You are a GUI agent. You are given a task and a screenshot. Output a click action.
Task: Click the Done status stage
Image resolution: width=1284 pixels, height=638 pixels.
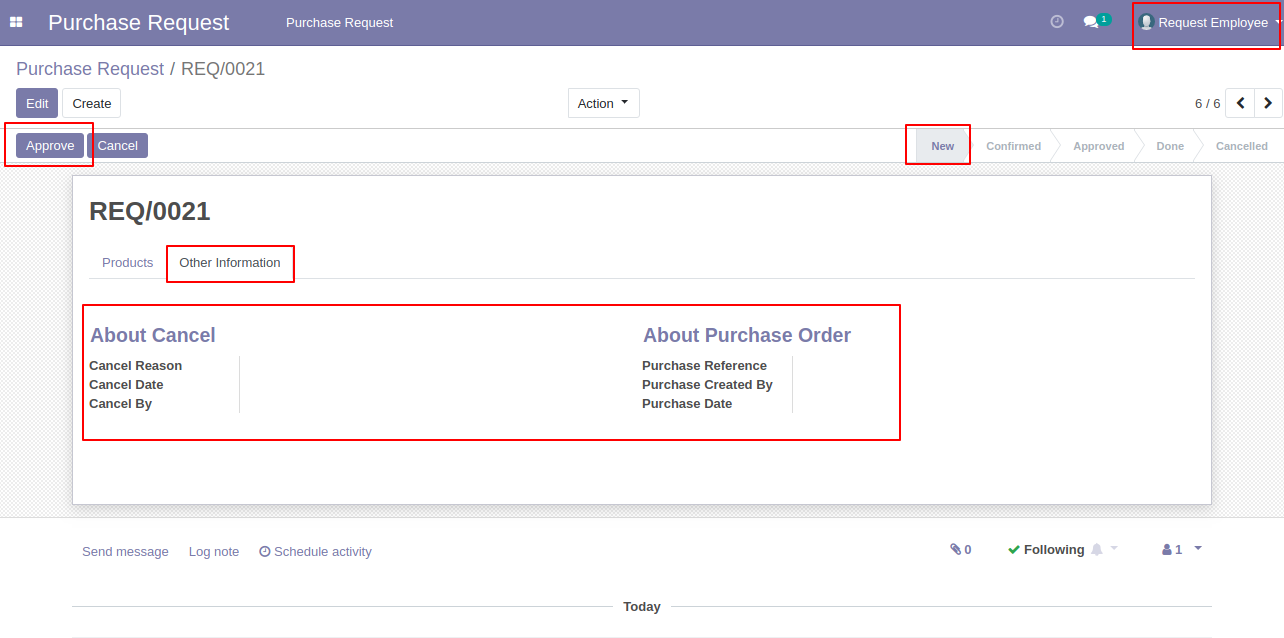click(x=1170, y=146)
